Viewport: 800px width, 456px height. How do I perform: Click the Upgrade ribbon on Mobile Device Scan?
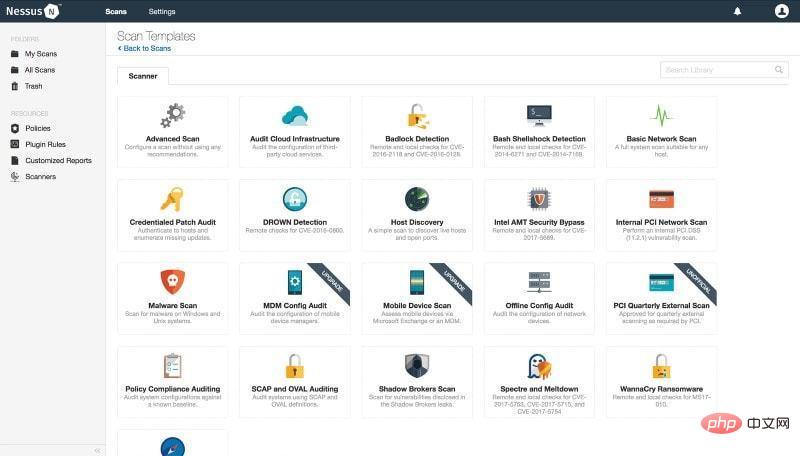pyautogui.click(x=454, y=281)
